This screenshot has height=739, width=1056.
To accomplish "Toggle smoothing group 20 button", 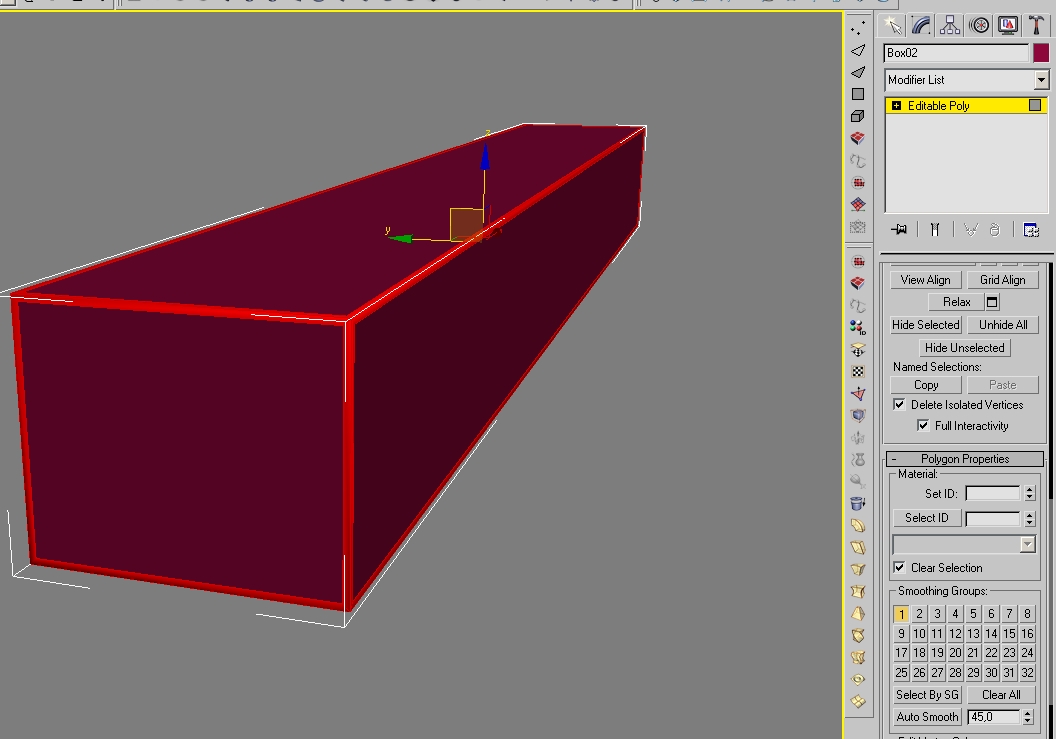I will [x=955, y=653].
